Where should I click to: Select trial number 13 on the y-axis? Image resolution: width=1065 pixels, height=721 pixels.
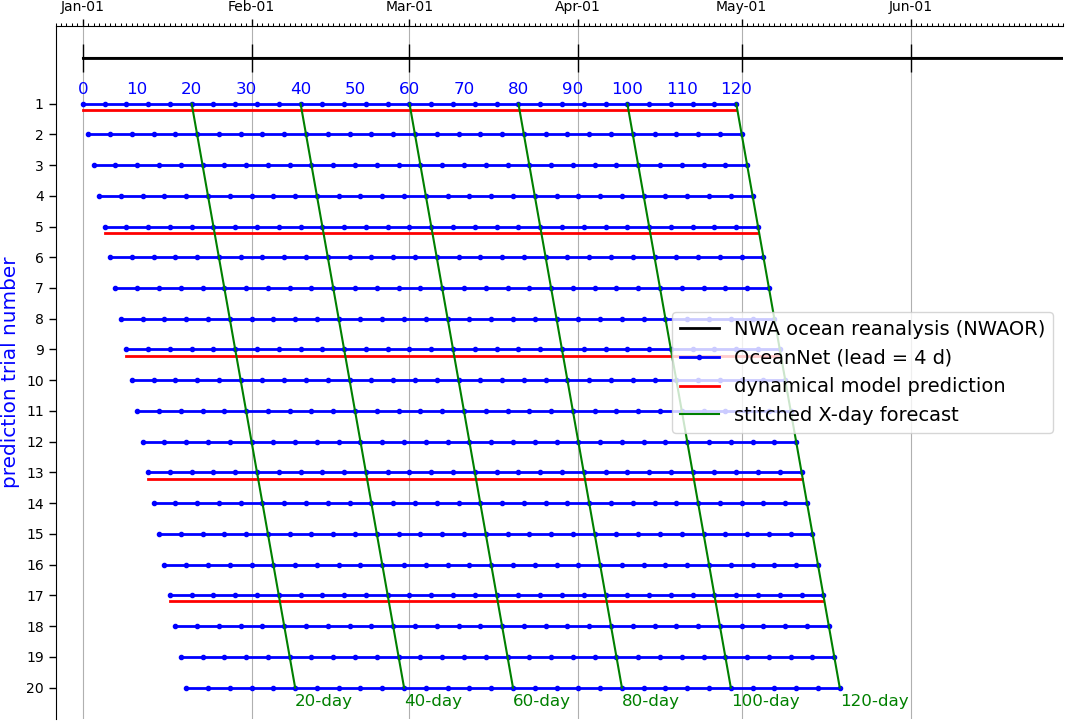pos(37,473)
